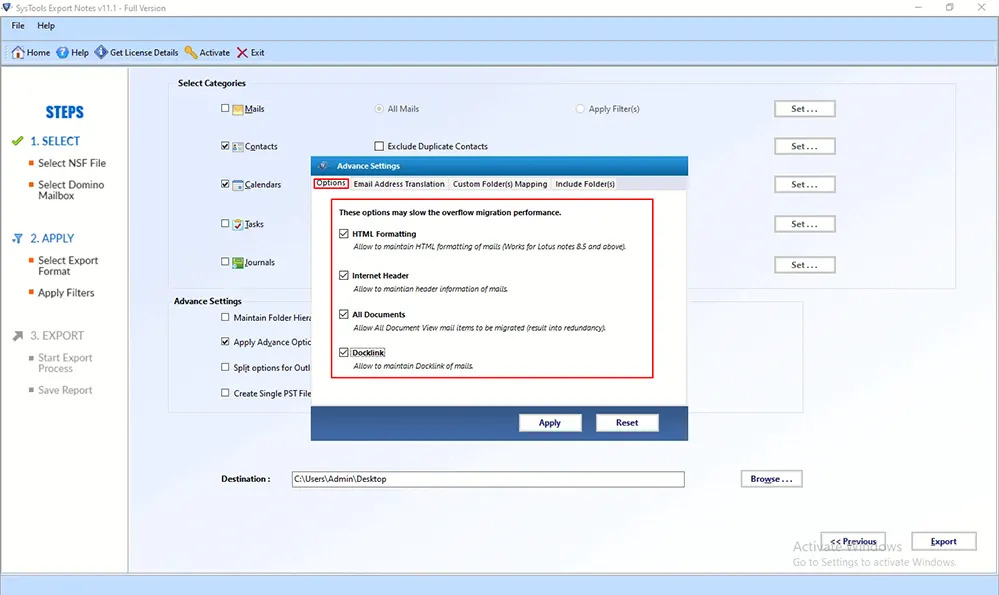This screenshot has height=595, width=999.
Task: Click Save Report step
Action: pos(65,390)
